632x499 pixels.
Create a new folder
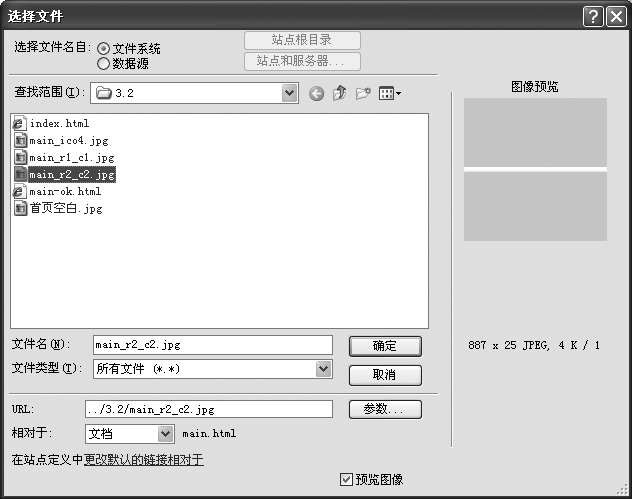363,94
